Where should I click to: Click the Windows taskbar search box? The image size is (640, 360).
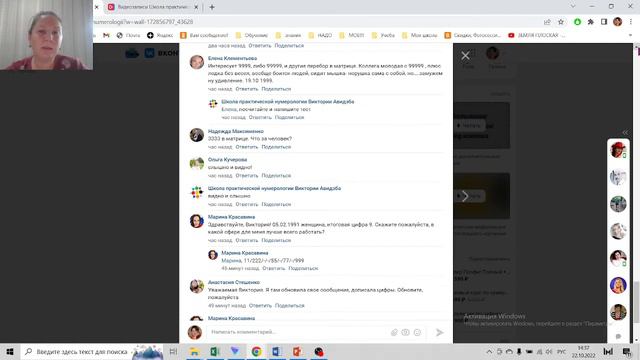92,352
